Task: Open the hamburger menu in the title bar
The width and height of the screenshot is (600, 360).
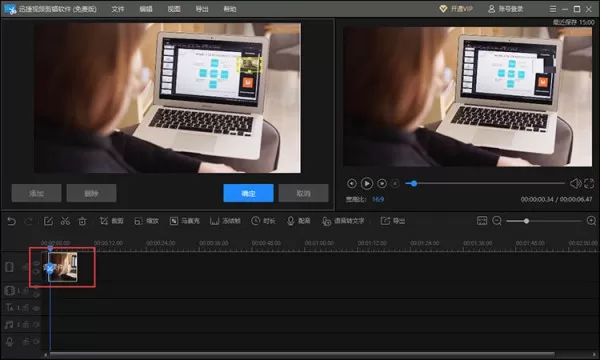Action: tap(553, 9)
